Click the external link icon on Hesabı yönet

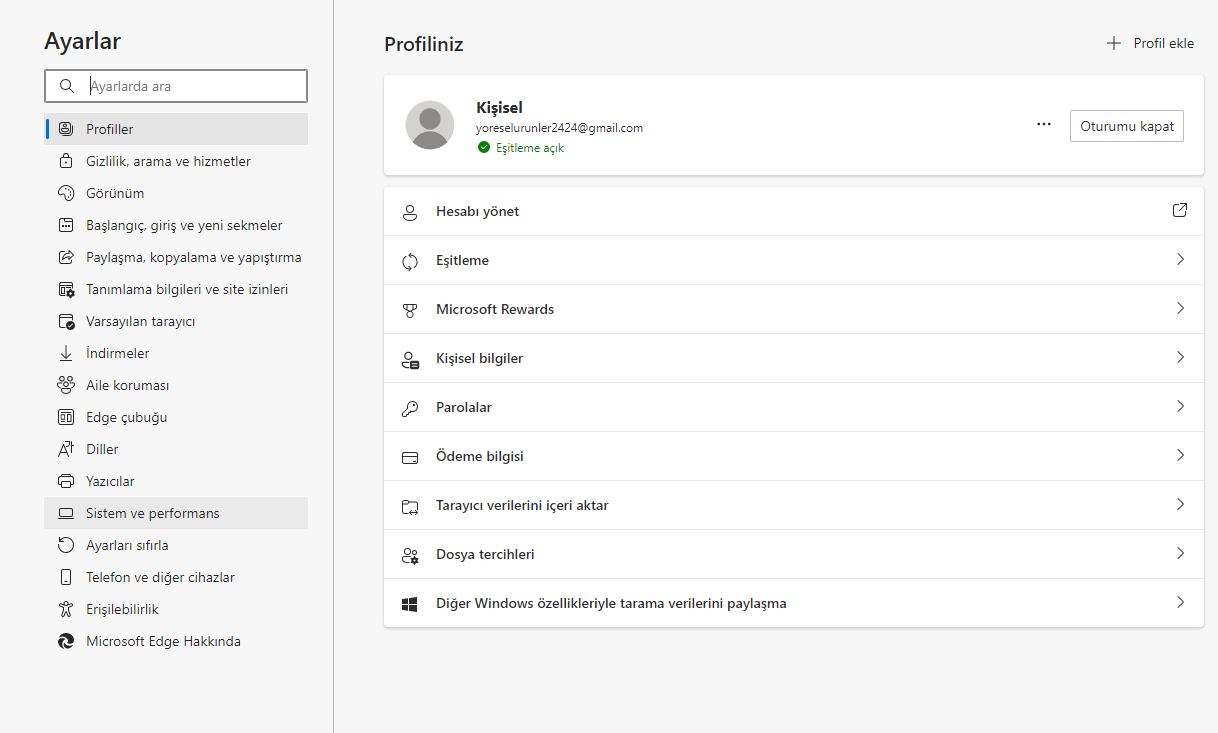[x=1180, y=211]
